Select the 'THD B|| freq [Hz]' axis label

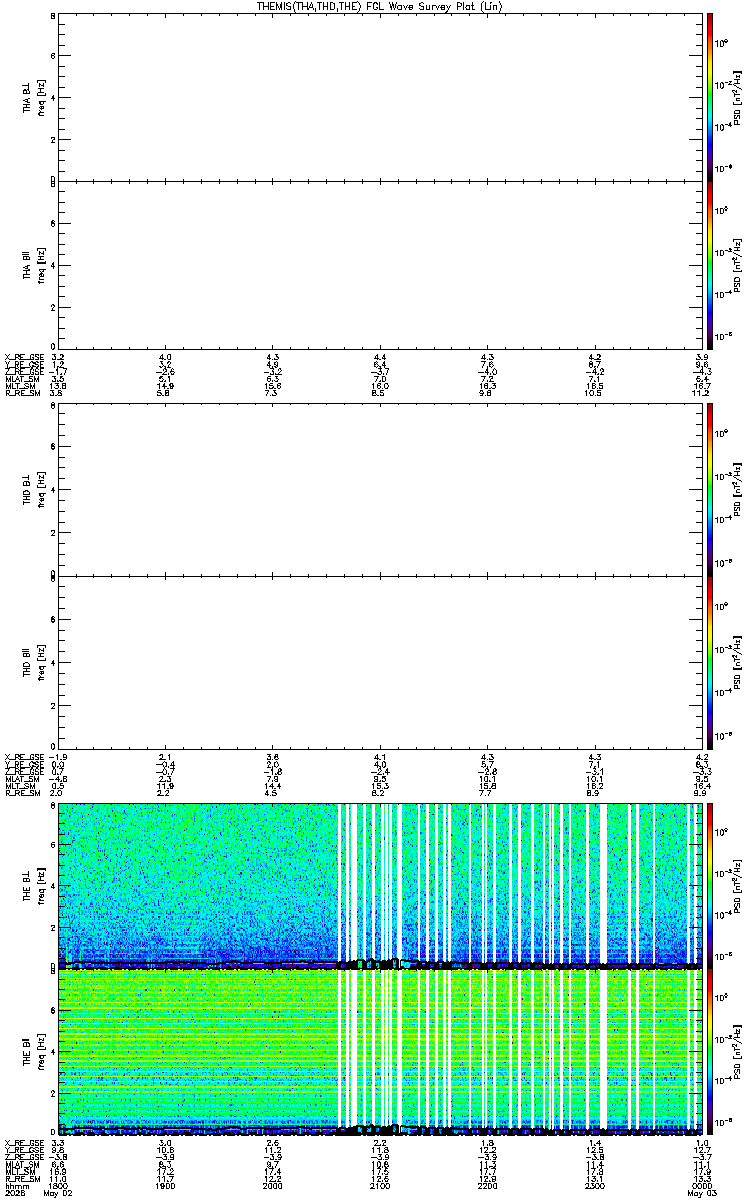coord(34,661)
